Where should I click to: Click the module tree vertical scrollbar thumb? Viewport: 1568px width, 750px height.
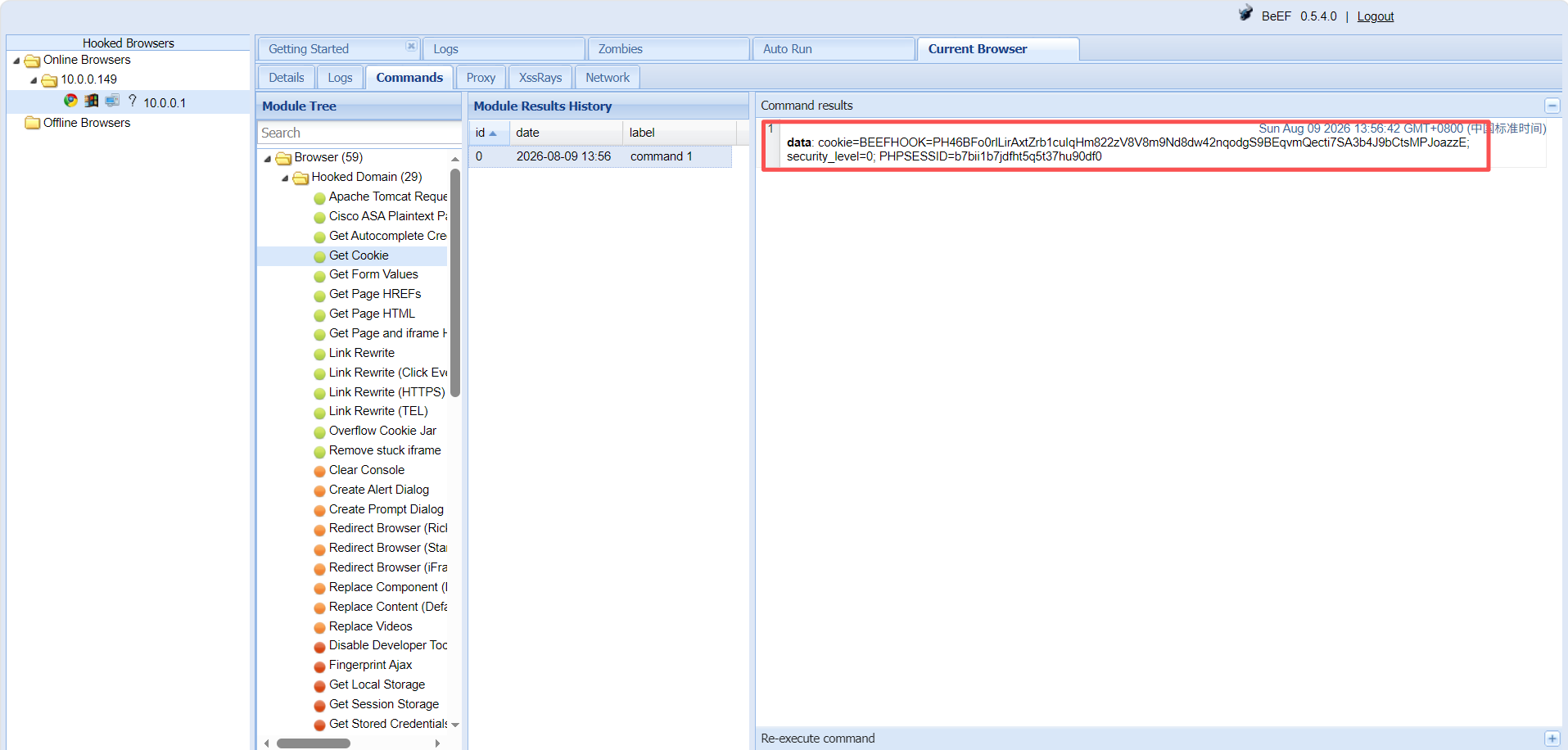click(x=455, y=282)
